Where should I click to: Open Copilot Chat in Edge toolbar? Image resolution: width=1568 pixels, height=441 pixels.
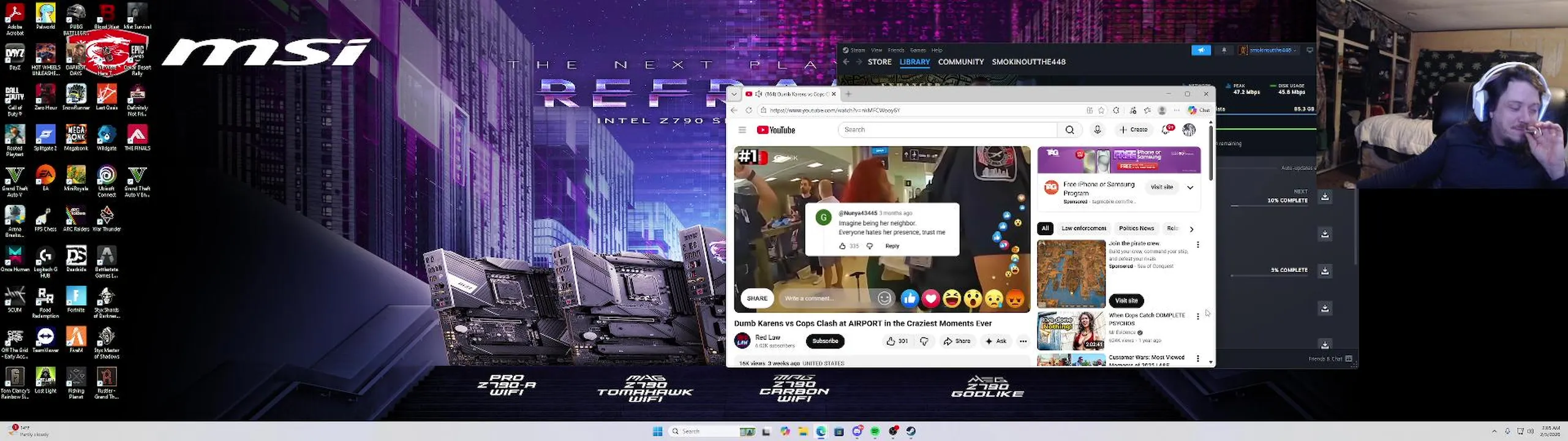pos(1199,110)
